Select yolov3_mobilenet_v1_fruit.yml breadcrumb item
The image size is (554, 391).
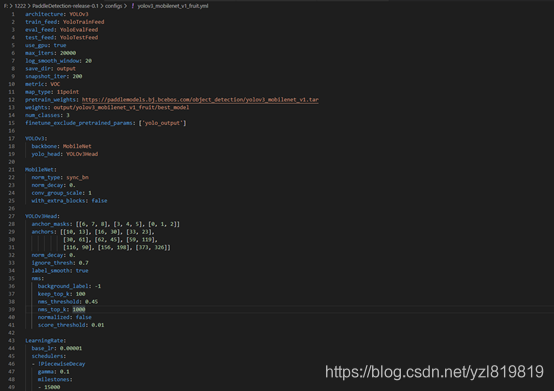(x=173, y=6)
